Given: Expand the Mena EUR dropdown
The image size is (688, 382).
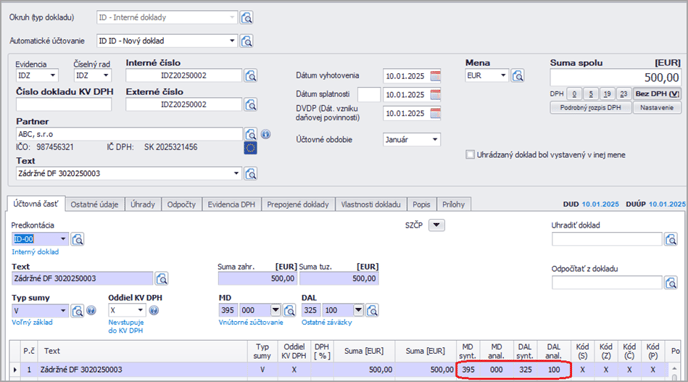Looking at the screenshot, I should [503, 75].
